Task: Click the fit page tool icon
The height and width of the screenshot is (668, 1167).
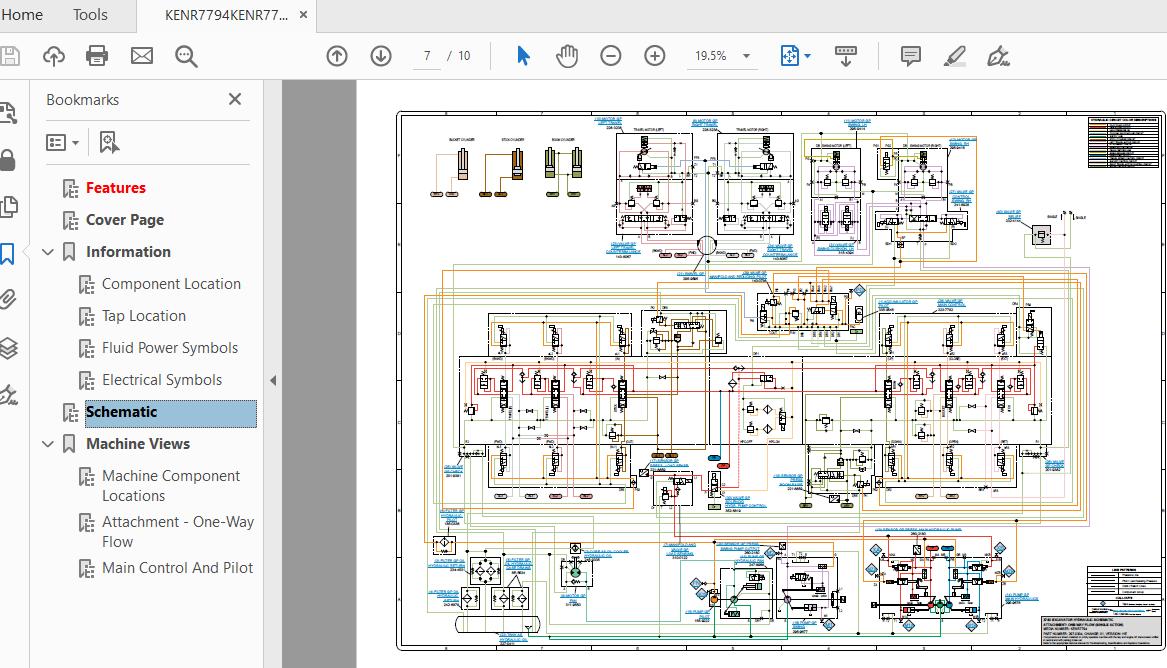Action: point(789,56)
